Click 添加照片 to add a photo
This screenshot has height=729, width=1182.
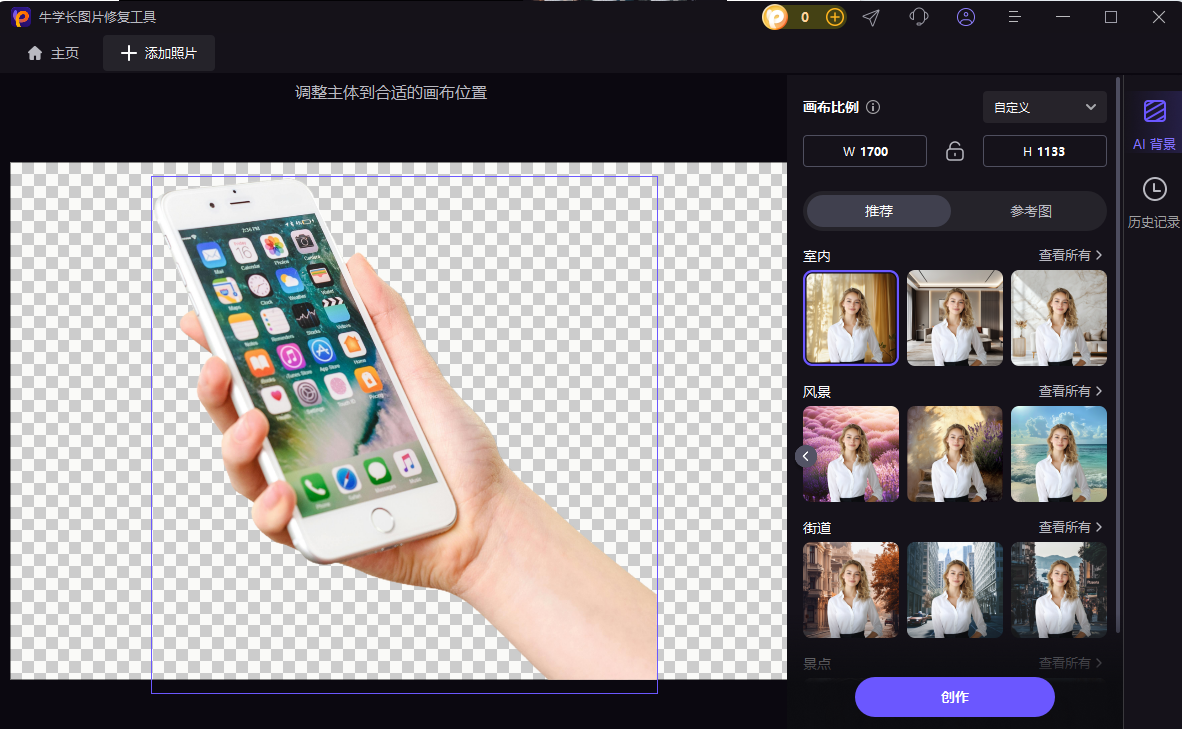(x=159, y=53)
